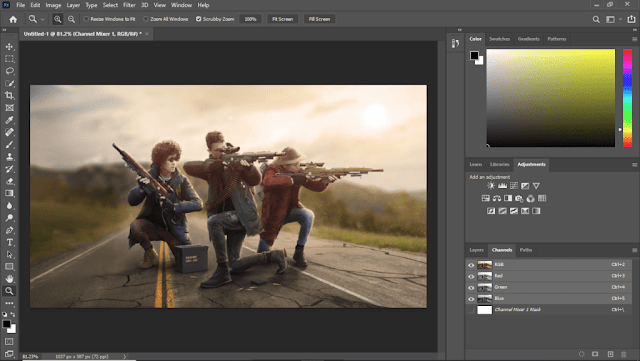Click the rainbow hue slider strip

pyautogui.click(x=627, y=98)
